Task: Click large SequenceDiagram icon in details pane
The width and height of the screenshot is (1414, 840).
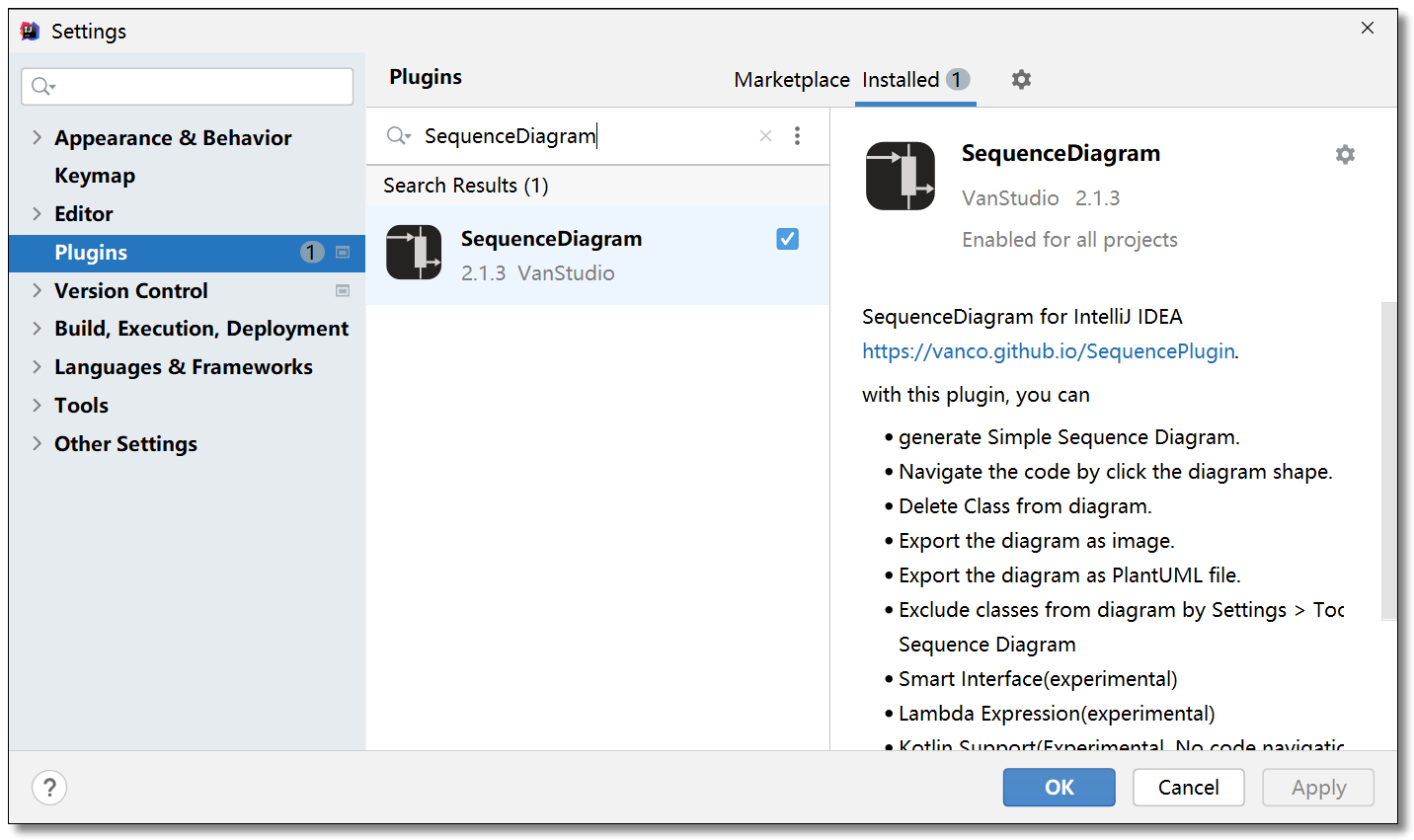Action: coord(901,176)
